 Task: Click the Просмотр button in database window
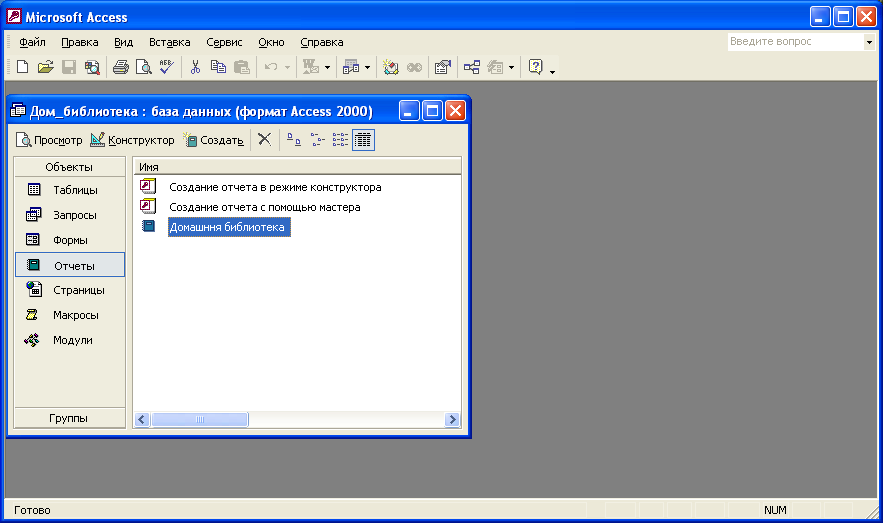pos(49,140)
